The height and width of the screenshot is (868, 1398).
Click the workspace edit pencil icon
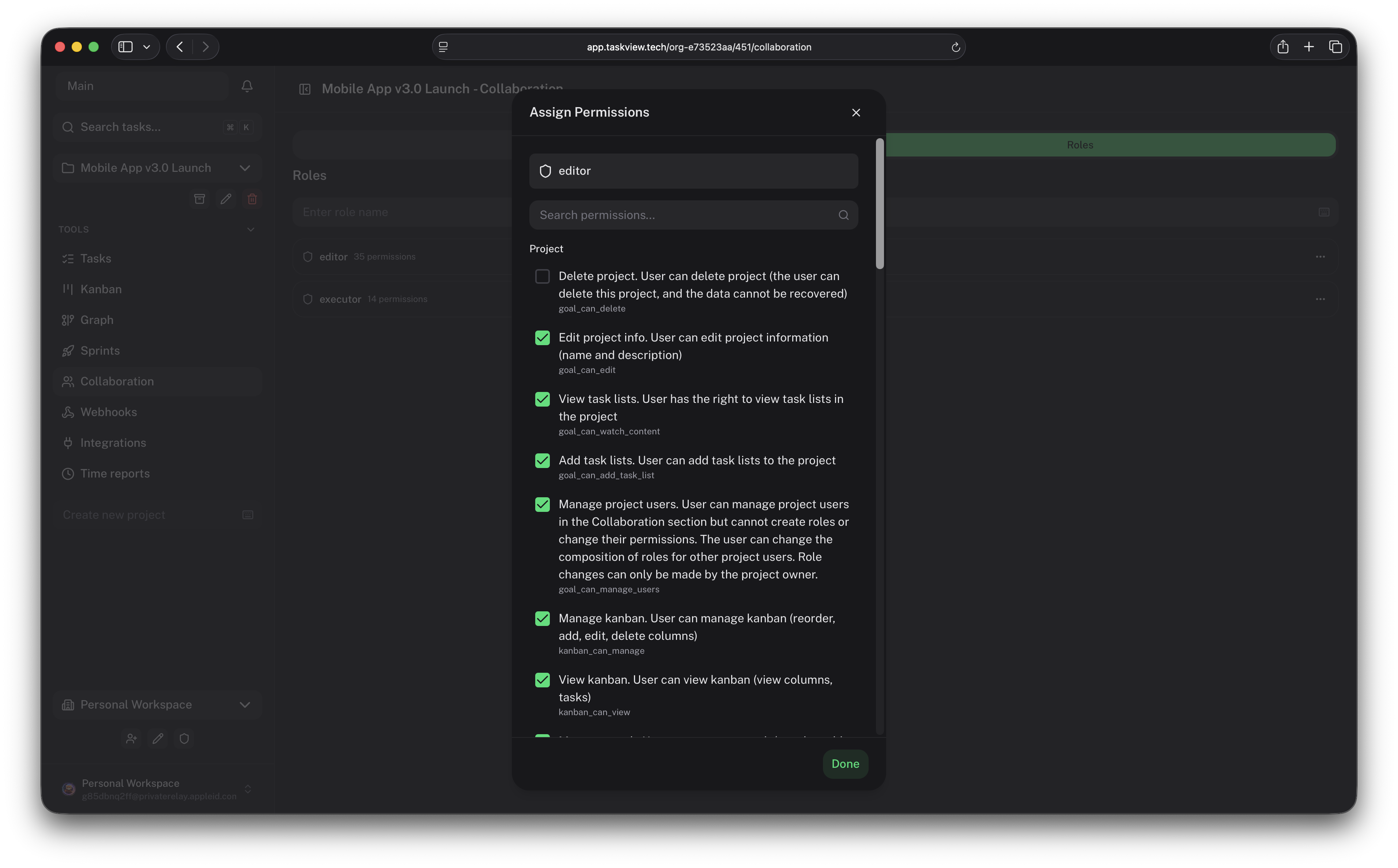click(x=158, y=739)
